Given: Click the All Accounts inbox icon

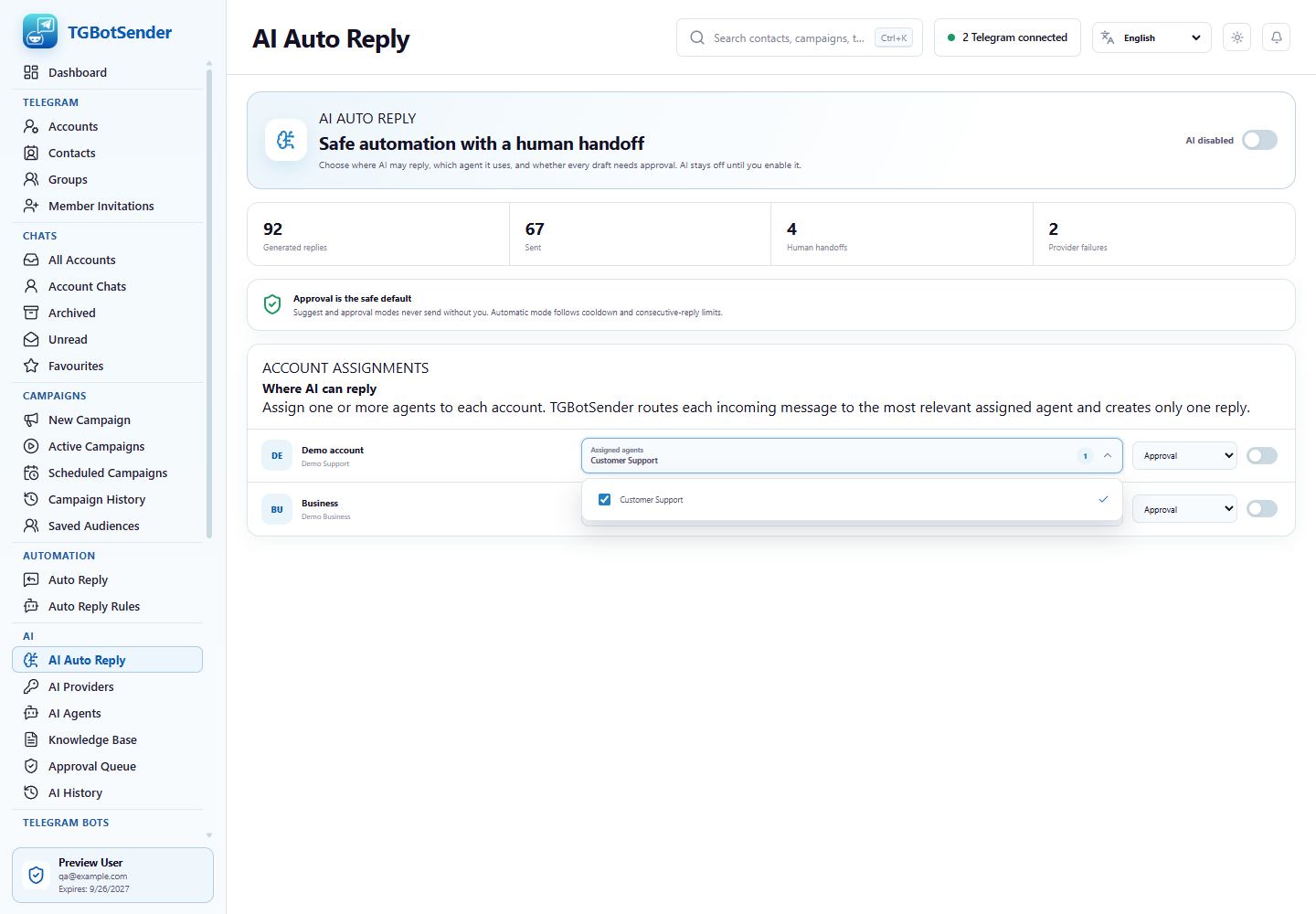Looking at the screenshot, I should tap(31, 260).
